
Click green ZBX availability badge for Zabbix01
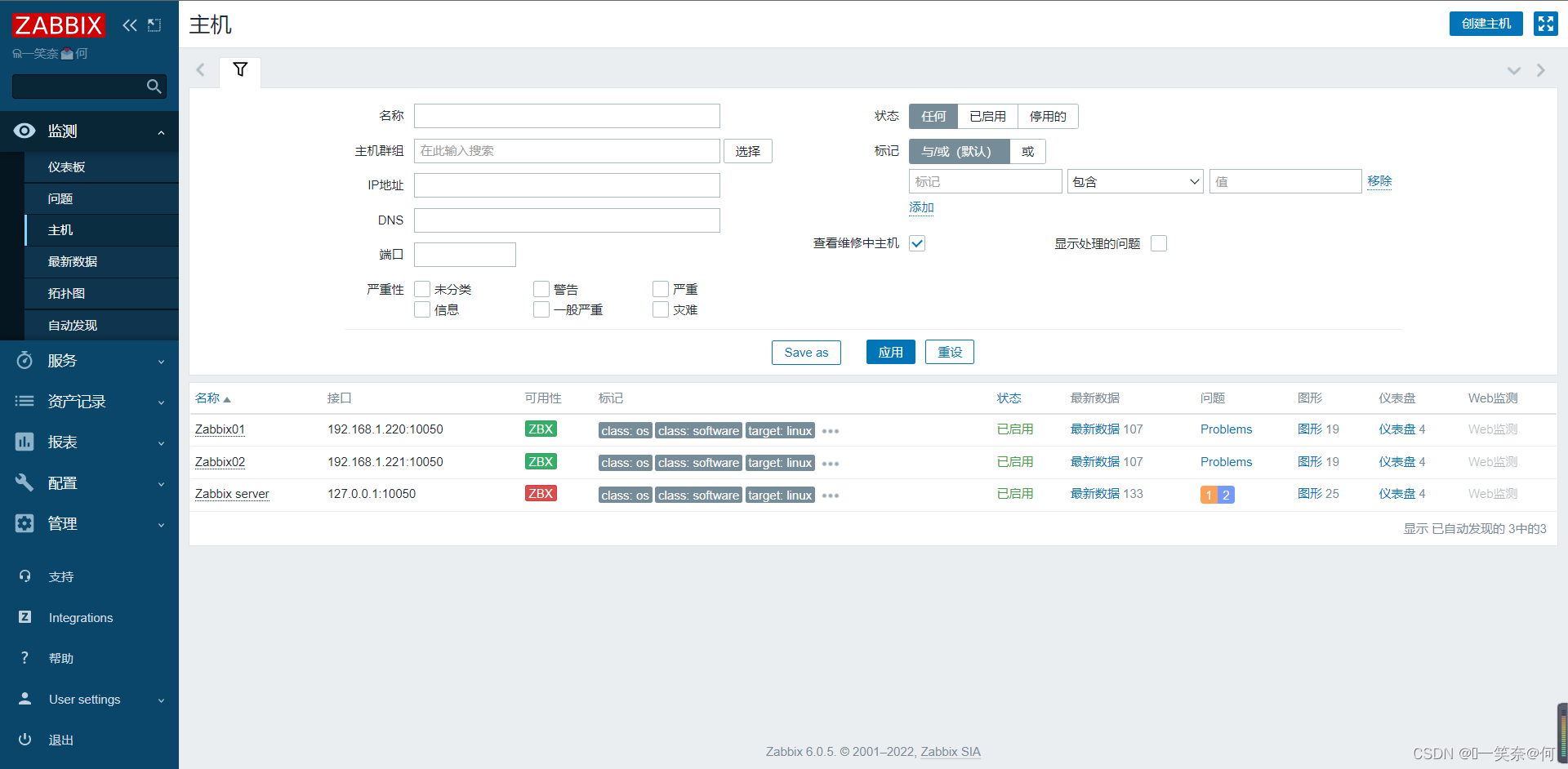[x=541, y=429]
